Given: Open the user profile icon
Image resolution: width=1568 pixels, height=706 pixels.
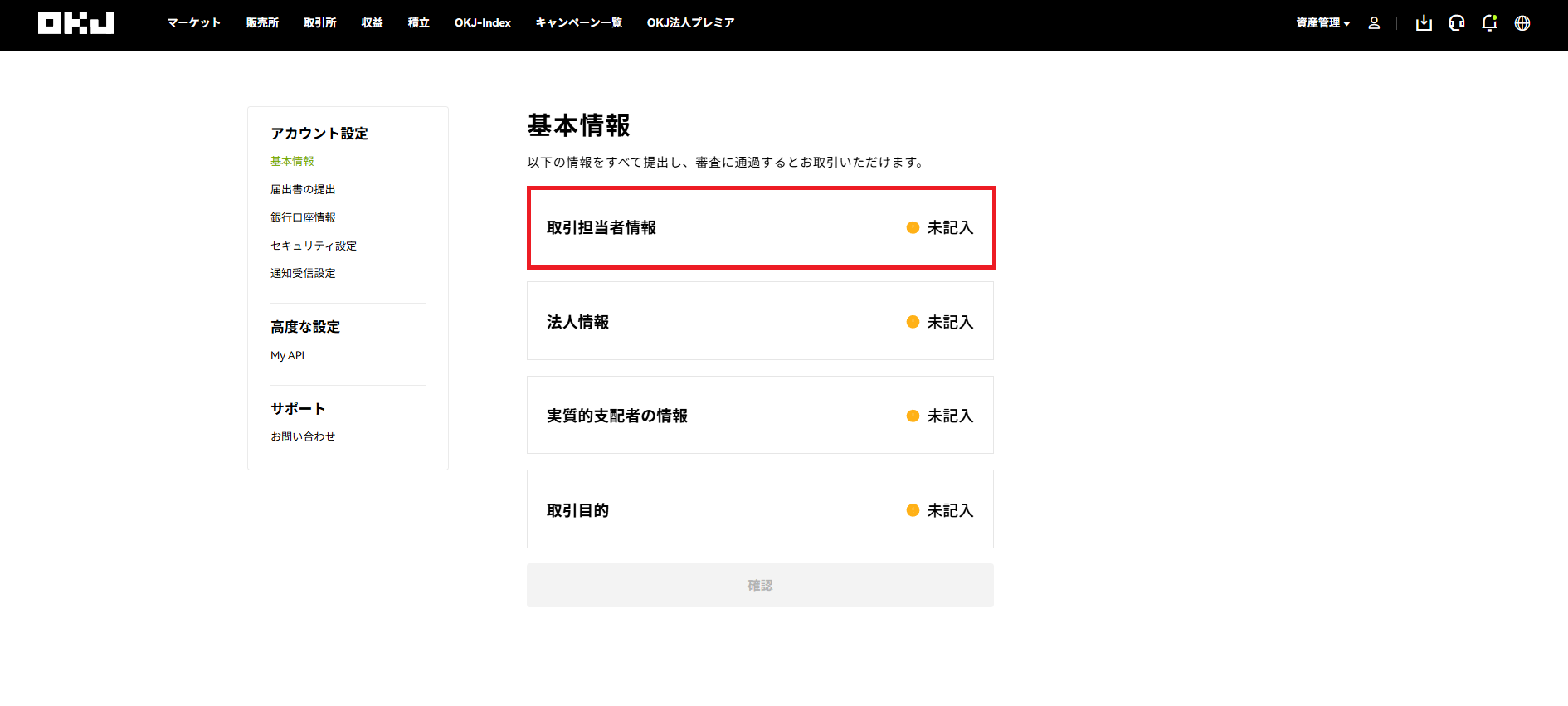Looking at the screenshot, I should pyautogui.click(x=1374, y=23).
